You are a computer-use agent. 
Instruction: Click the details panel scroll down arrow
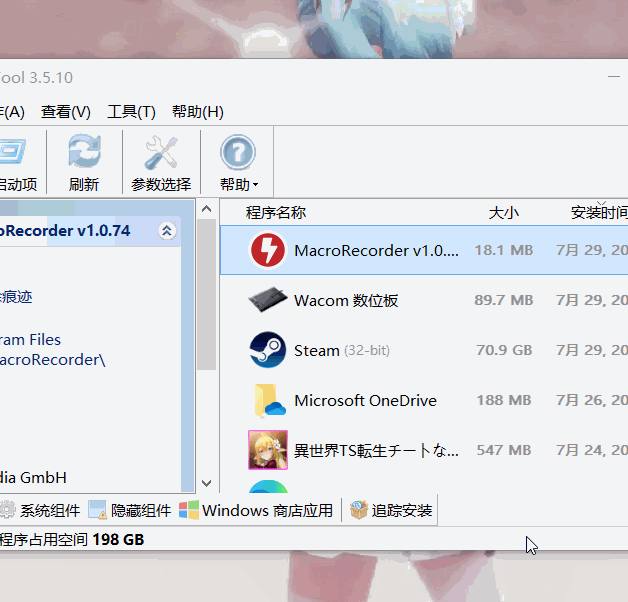pyautogui.click(x=207, y=483)
